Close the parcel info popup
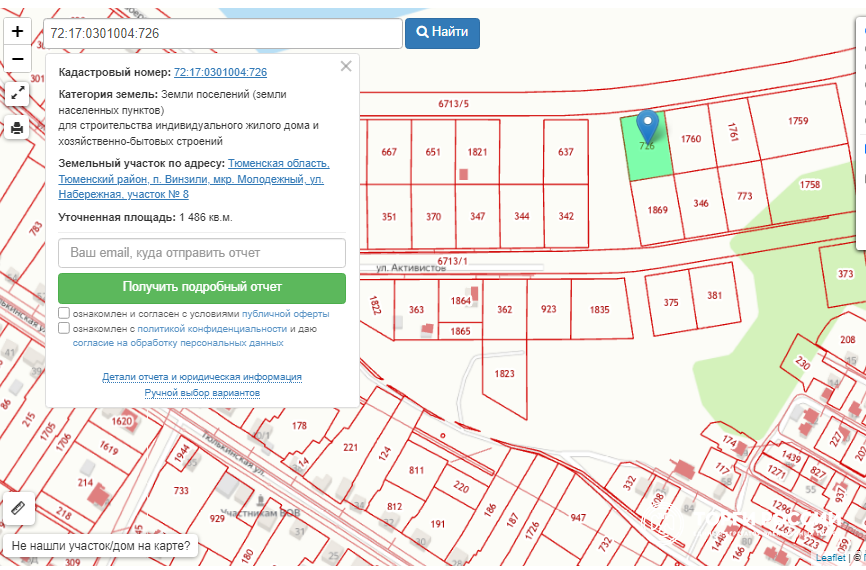This screenshot has height=570, width=866. click(x=346, y=67)
